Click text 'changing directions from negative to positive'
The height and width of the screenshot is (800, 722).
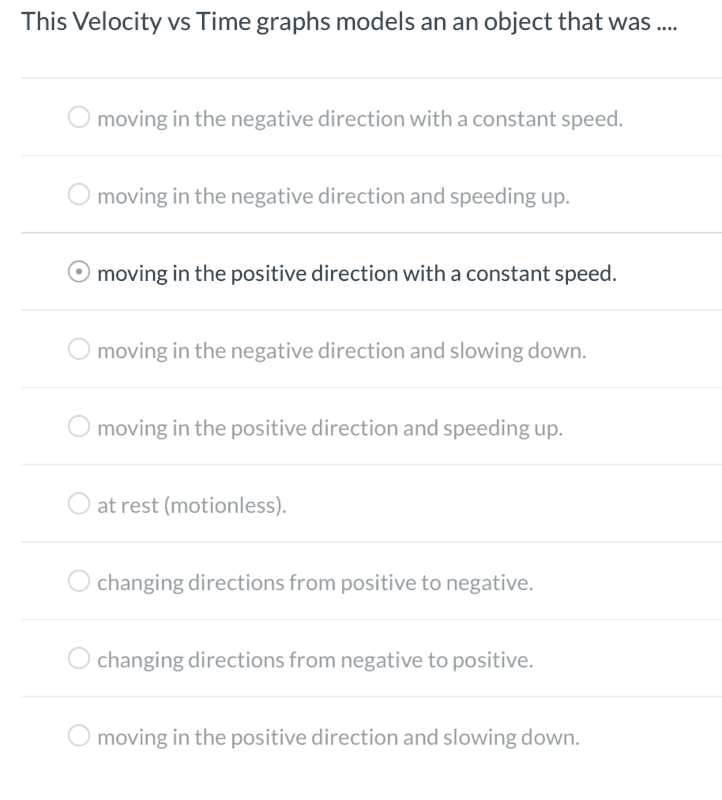315,660
